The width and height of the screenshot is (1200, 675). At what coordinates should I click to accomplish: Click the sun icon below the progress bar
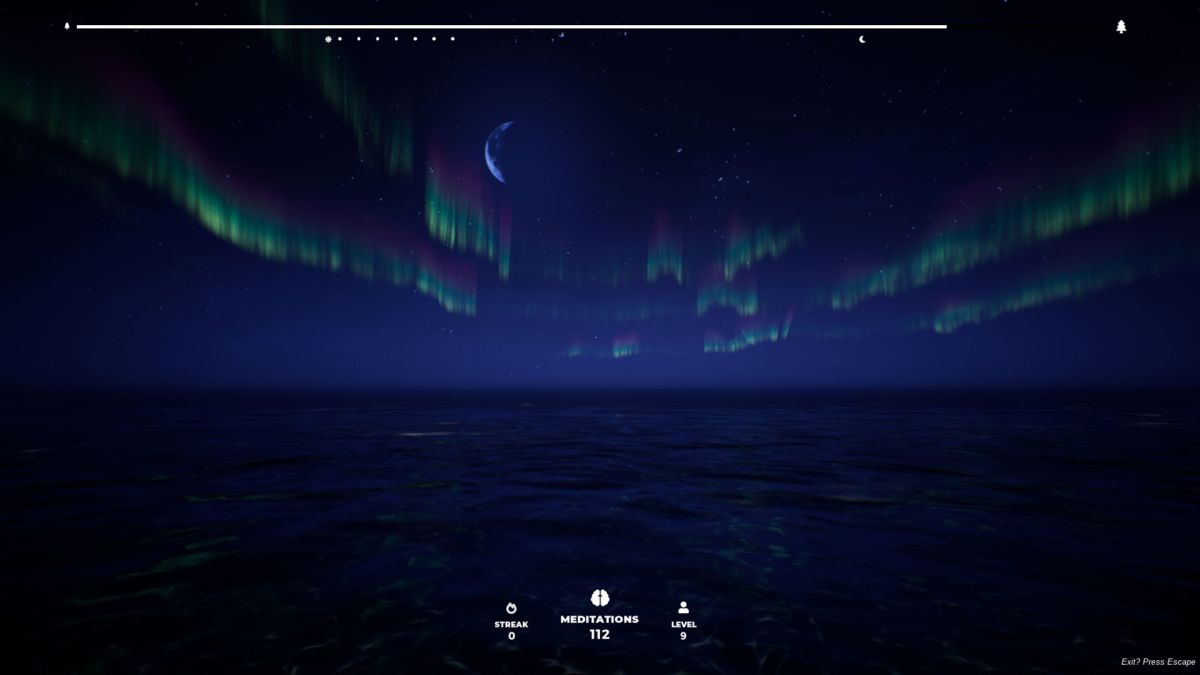[327, 39]
